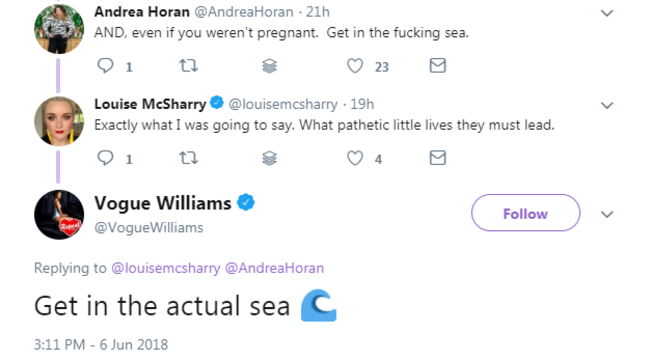Expand options chevron beside Follow button

point(607,214)
